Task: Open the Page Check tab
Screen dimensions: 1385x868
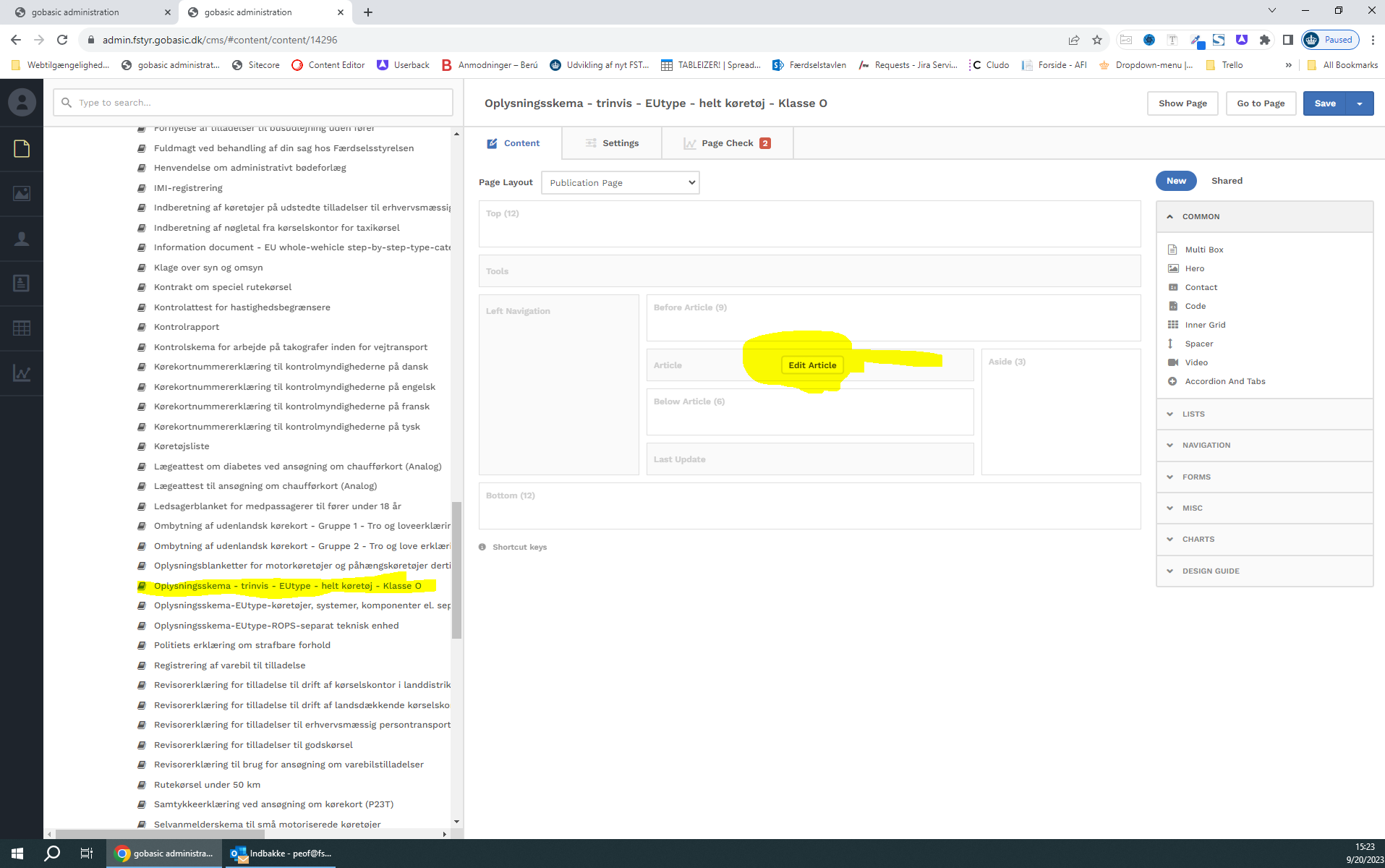Action: point(727,143)
